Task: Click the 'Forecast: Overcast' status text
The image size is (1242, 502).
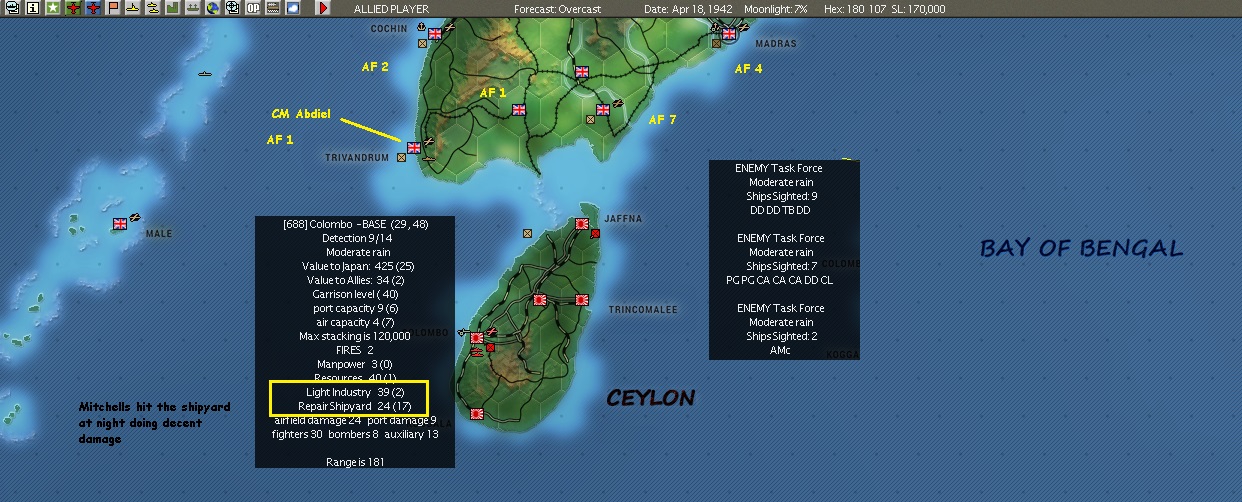Action: point(557,9)
